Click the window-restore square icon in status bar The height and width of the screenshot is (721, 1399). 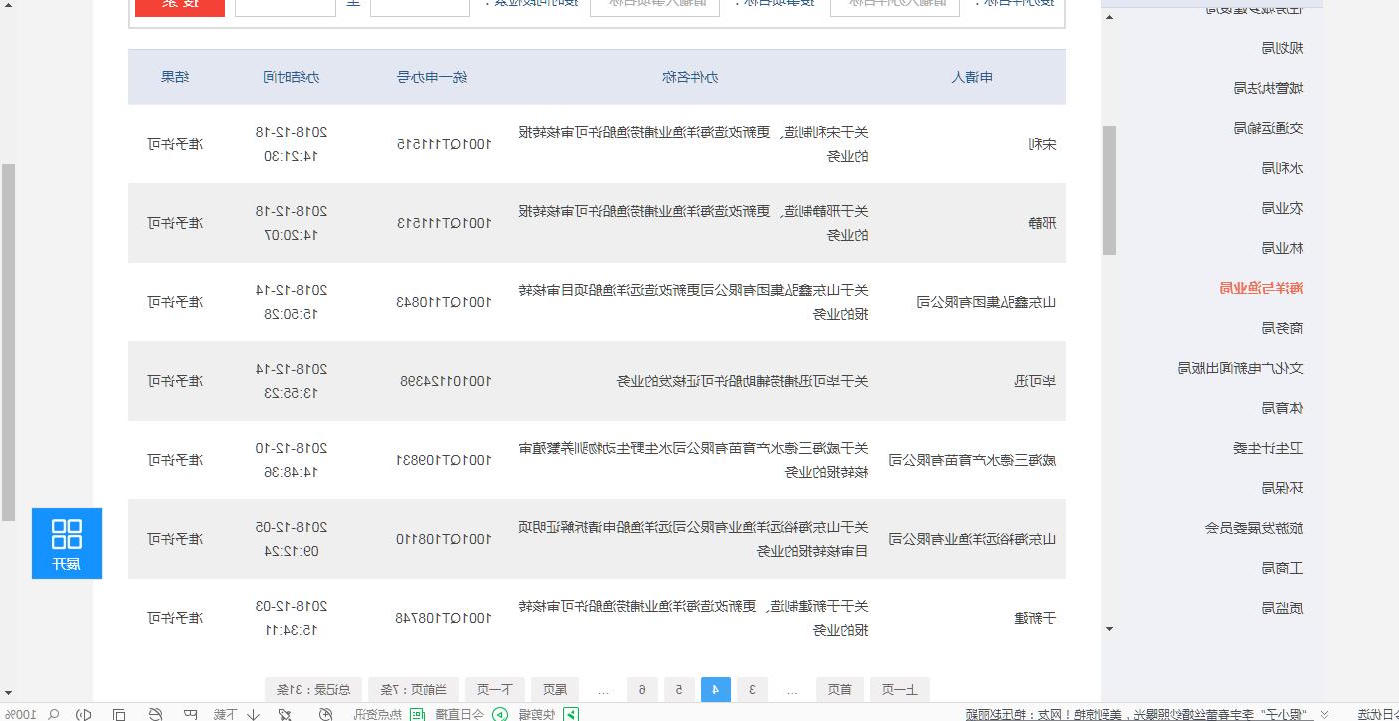click(118, 714)
